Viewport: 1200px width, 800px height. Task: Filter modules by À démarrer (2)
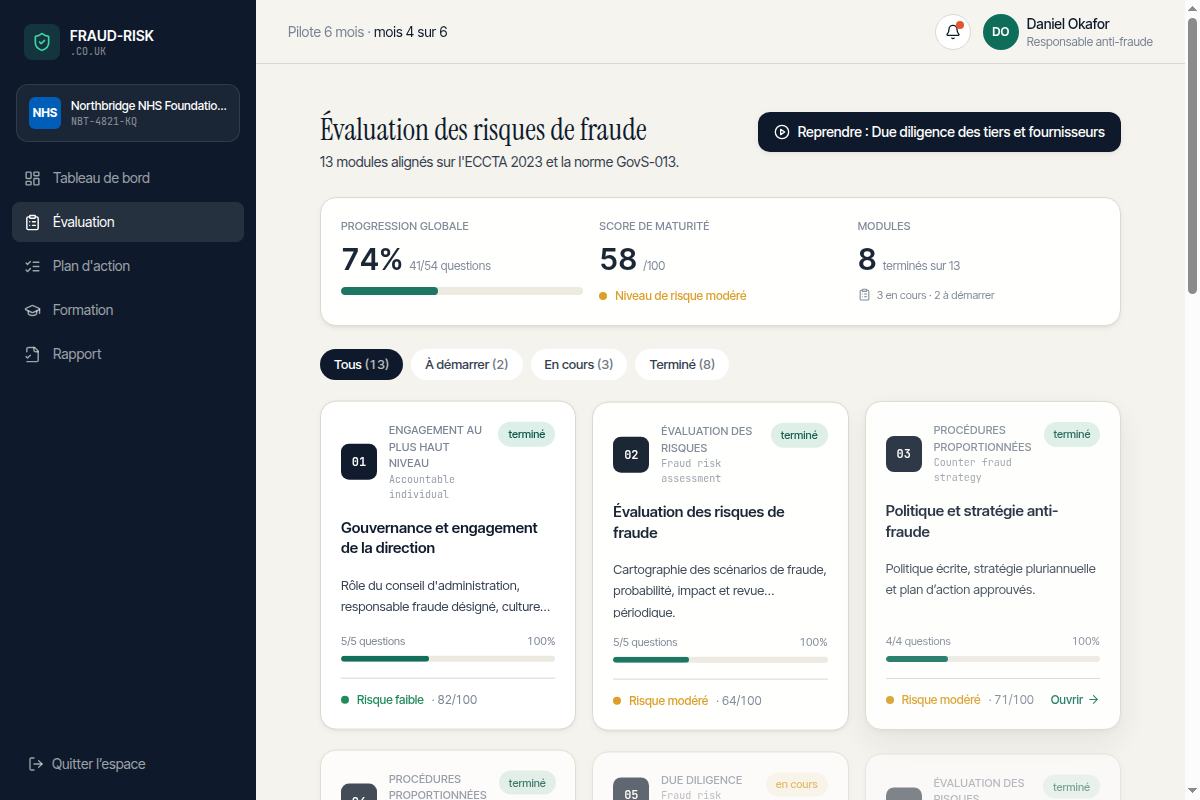466,365
